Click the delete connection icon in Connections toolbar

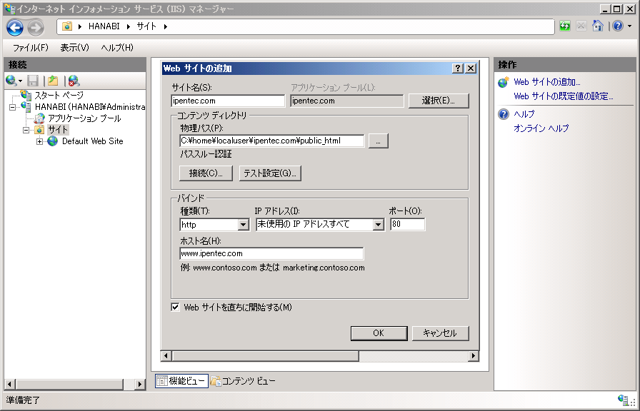[x=73, y=80]
